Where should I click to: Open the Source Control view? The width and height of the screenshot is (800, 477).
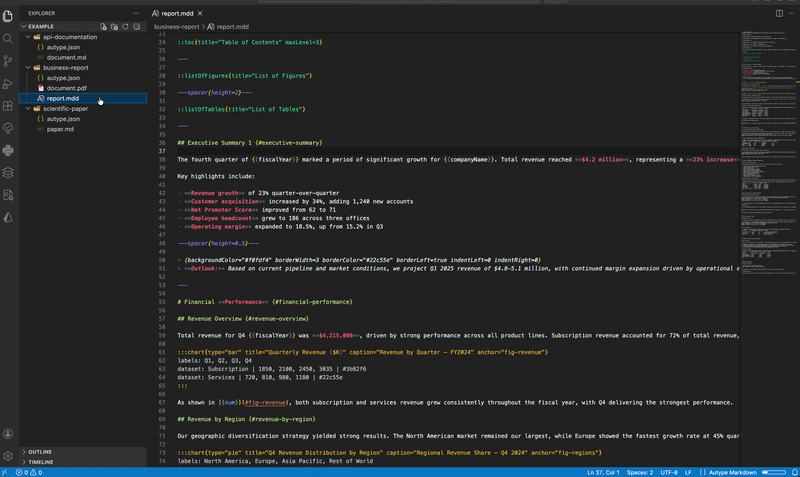(9, 61)
